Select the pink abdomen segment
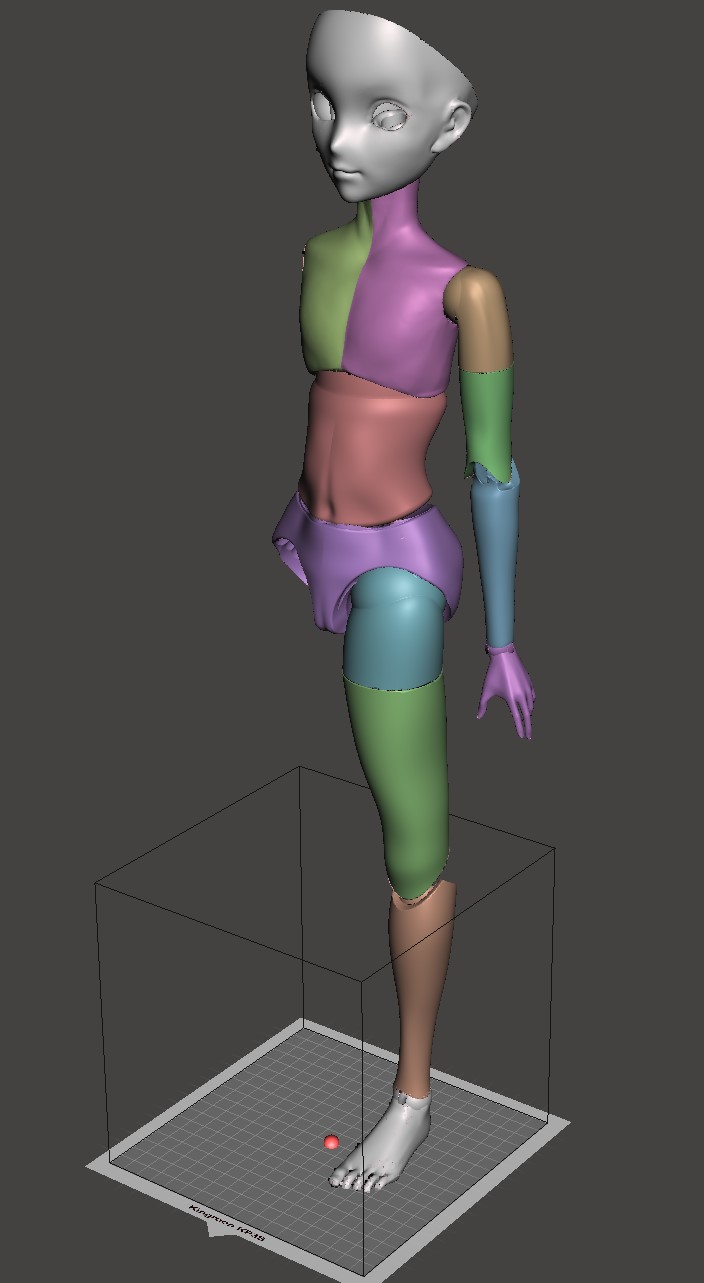The image size is (704, 1283). 370,450
